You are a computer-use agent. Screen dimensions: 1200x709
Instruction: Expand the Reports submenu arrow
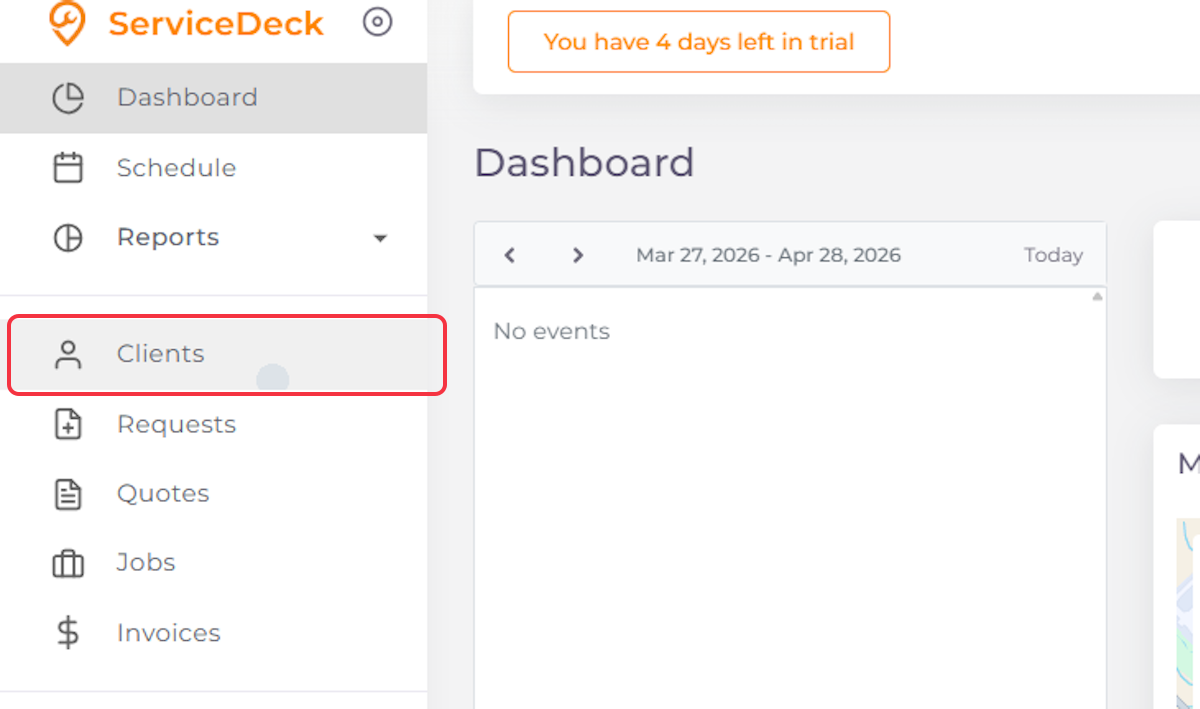[380, 238]
